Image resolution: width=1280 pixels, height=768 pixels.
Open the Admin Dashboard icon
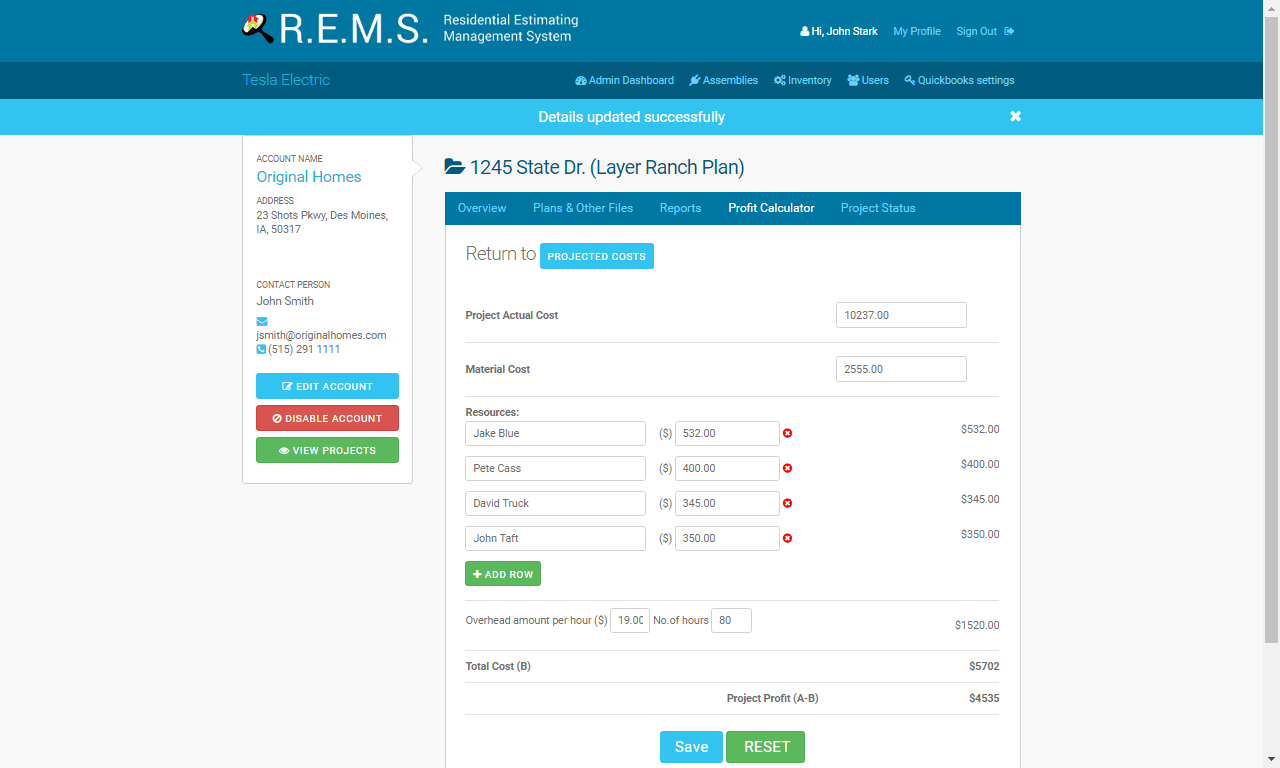(579, 80)
